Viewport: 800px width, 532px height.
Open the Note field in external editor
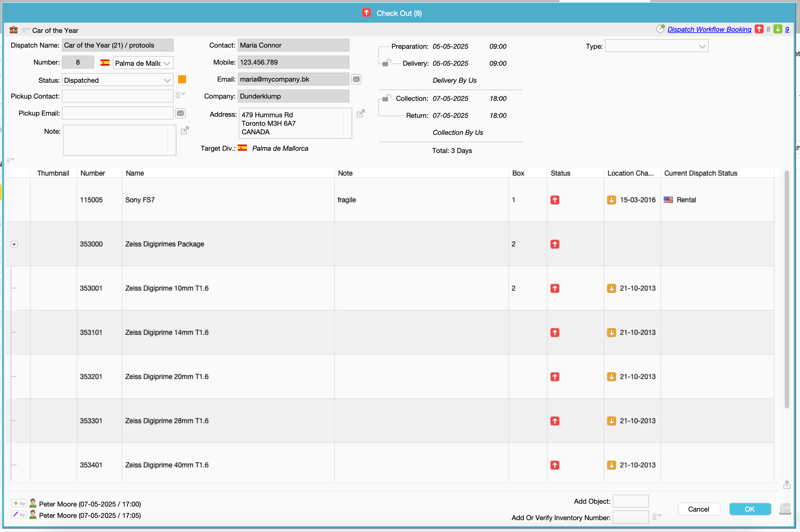point(185,131)
